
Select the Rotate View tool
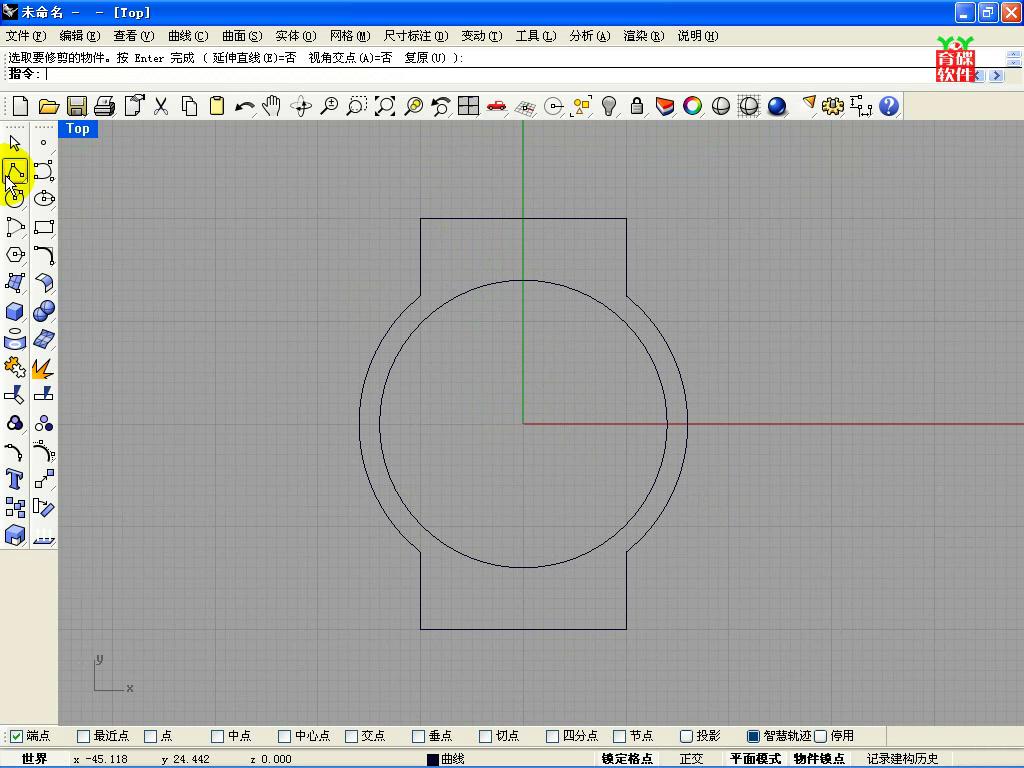[x=301, y=106]
